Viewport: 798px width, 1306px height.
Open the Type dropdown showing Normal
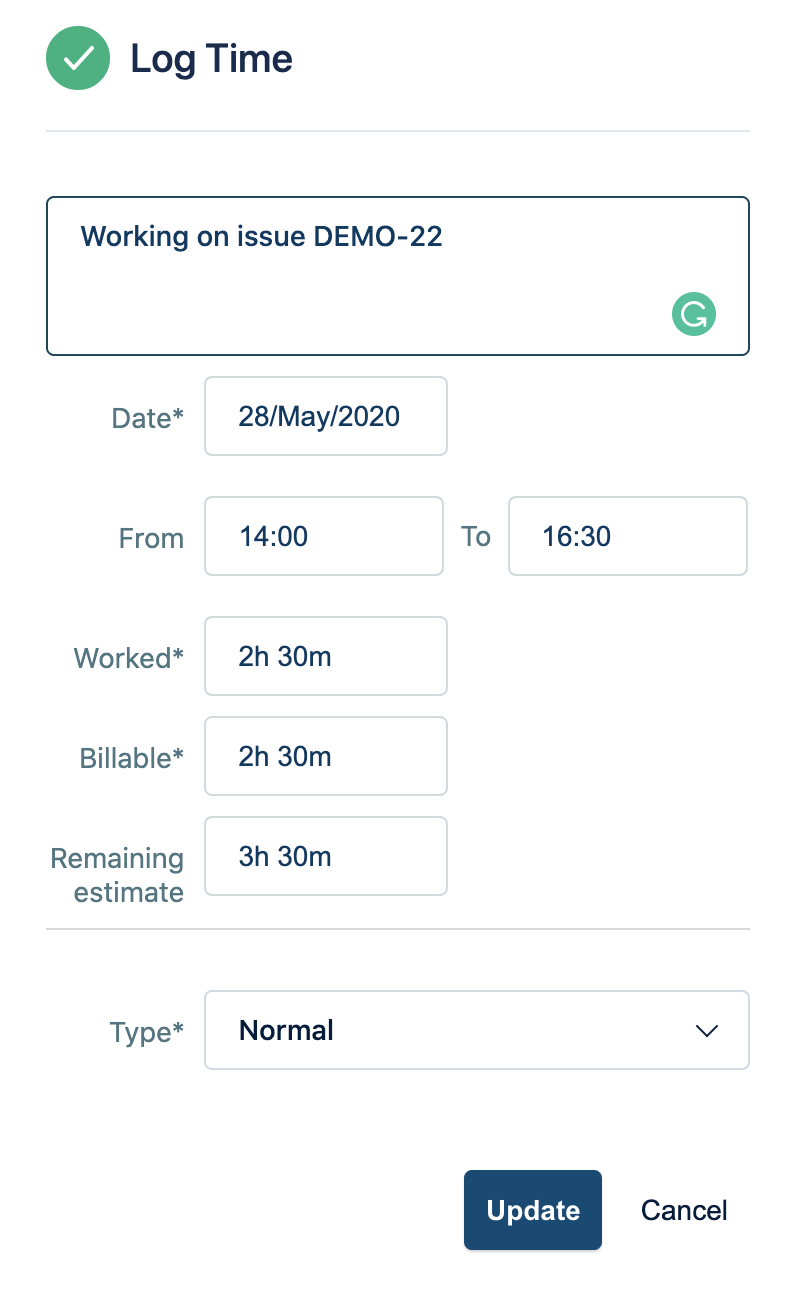pos(476,1030)
